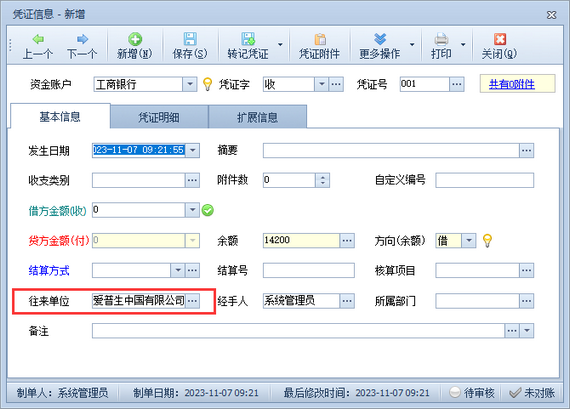
Task: Click the ellipsis button beside 往来单位
Action: point(193,301)
